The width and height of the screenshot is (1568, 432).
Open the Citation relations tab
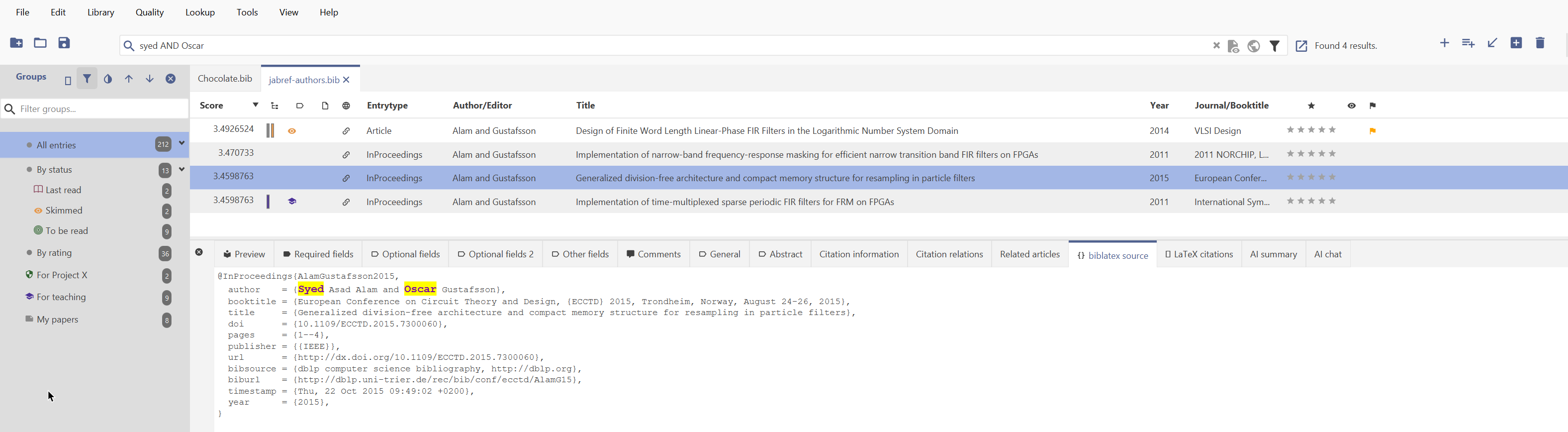[x=949, y=254]
